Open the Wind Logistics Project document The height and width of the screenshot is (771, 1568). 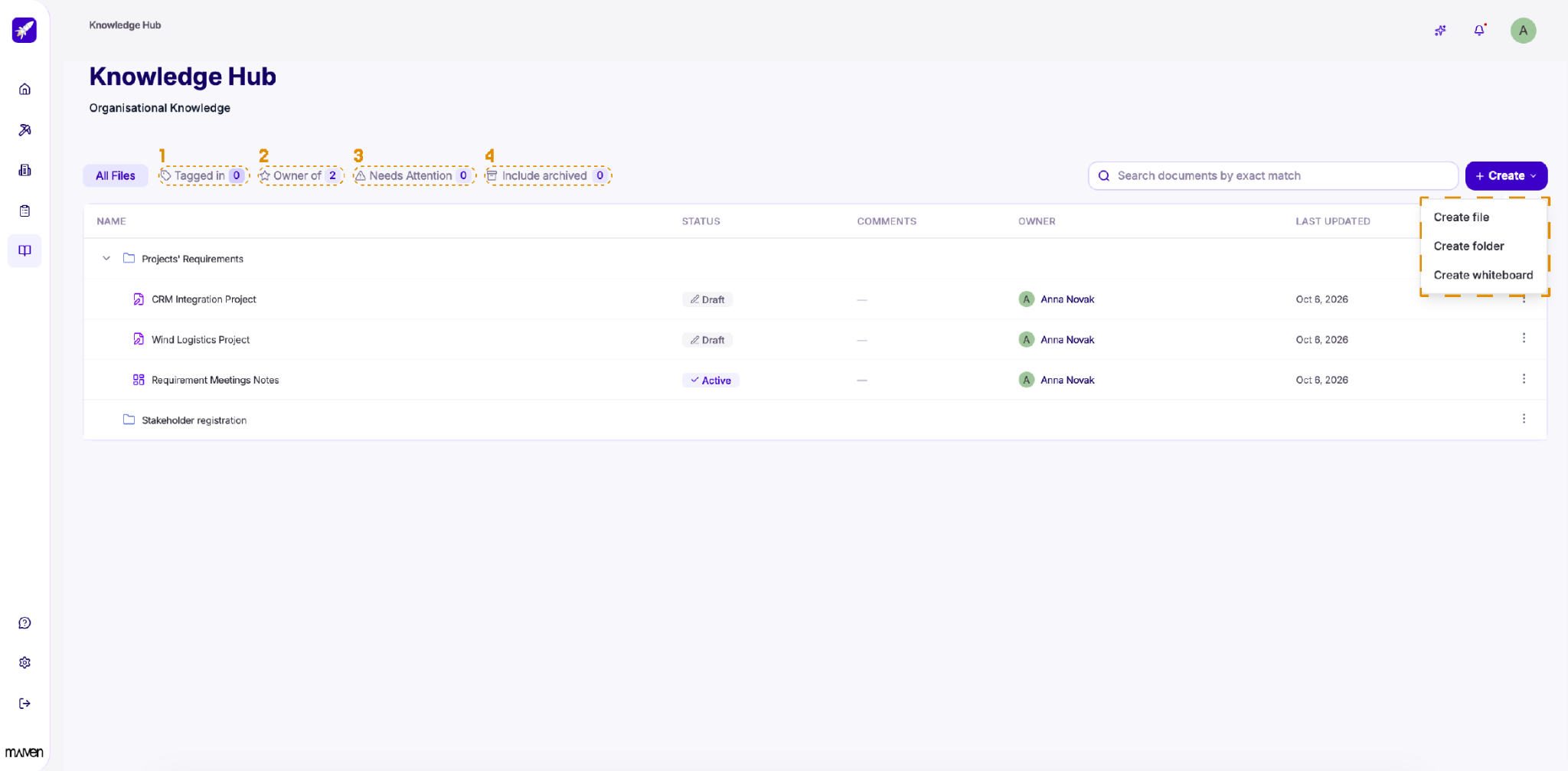point(201,340)
